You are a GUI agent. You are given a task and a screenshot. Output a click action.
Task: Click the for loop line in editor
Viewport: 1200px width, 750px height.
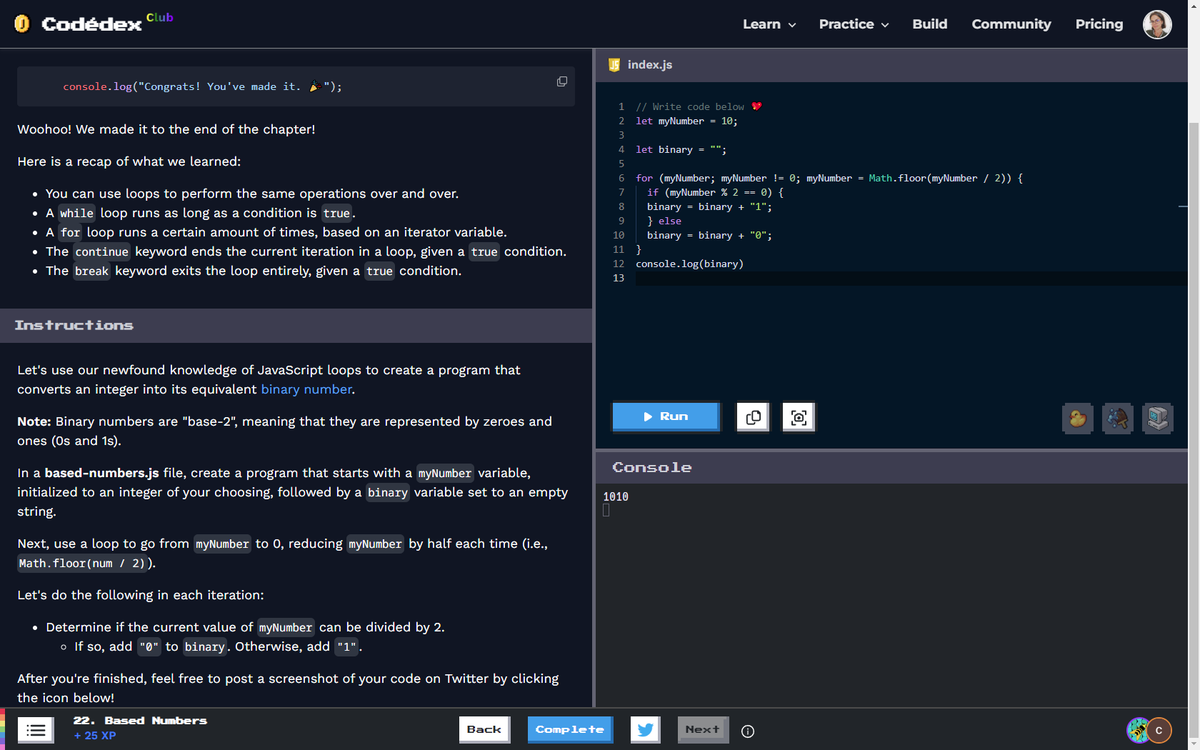[x=828, y=178]
